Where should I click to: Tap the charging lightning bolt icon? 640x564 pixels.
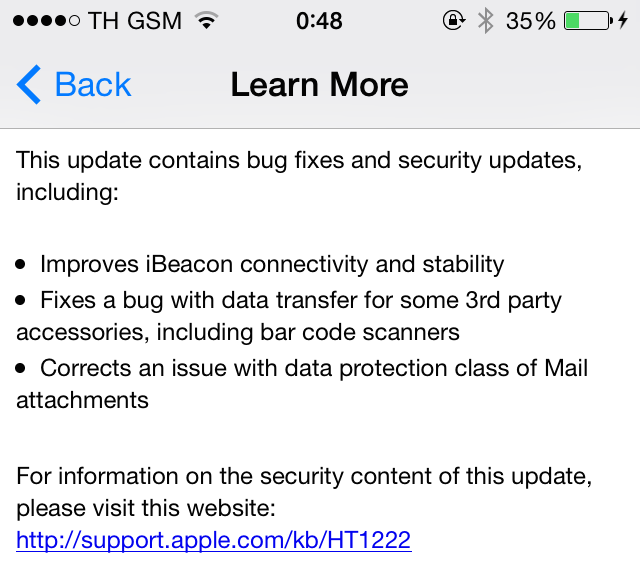click(x=622, y=20)
